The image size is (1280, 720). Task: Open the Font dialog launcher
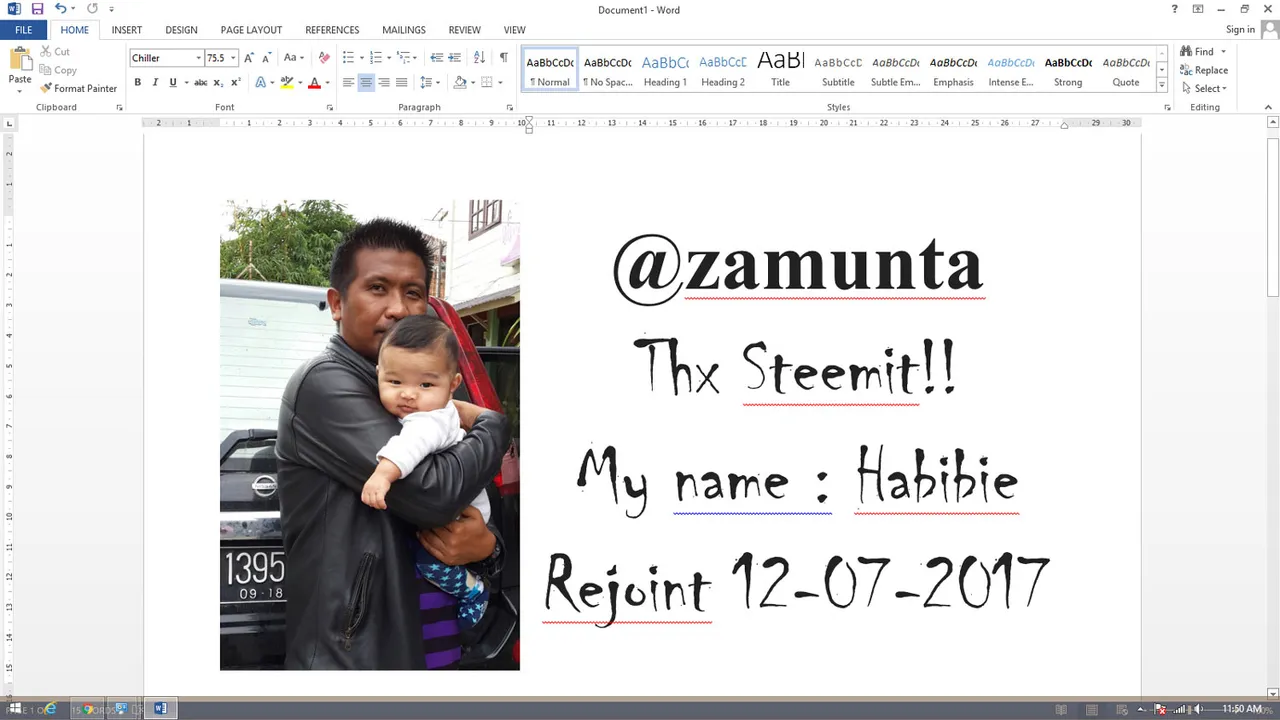click(x=329, y=108)
